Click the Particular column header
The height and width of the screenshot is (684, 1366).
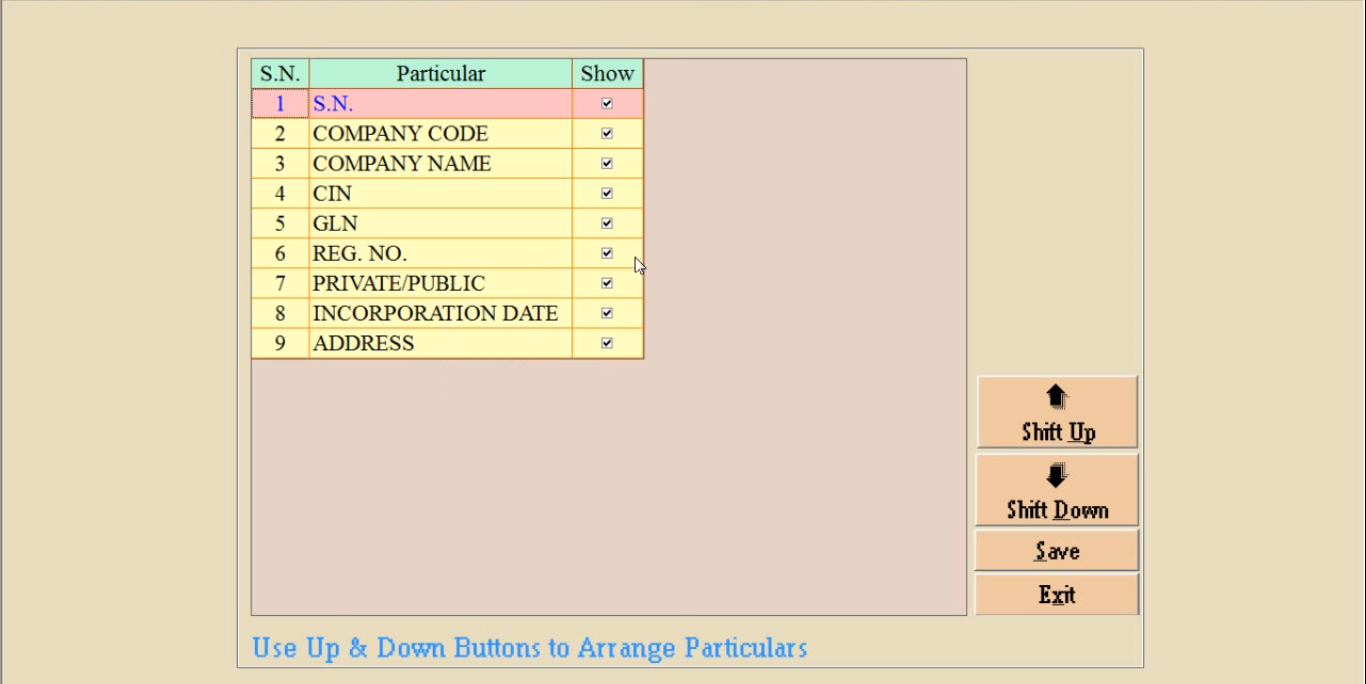pos(440,74)
